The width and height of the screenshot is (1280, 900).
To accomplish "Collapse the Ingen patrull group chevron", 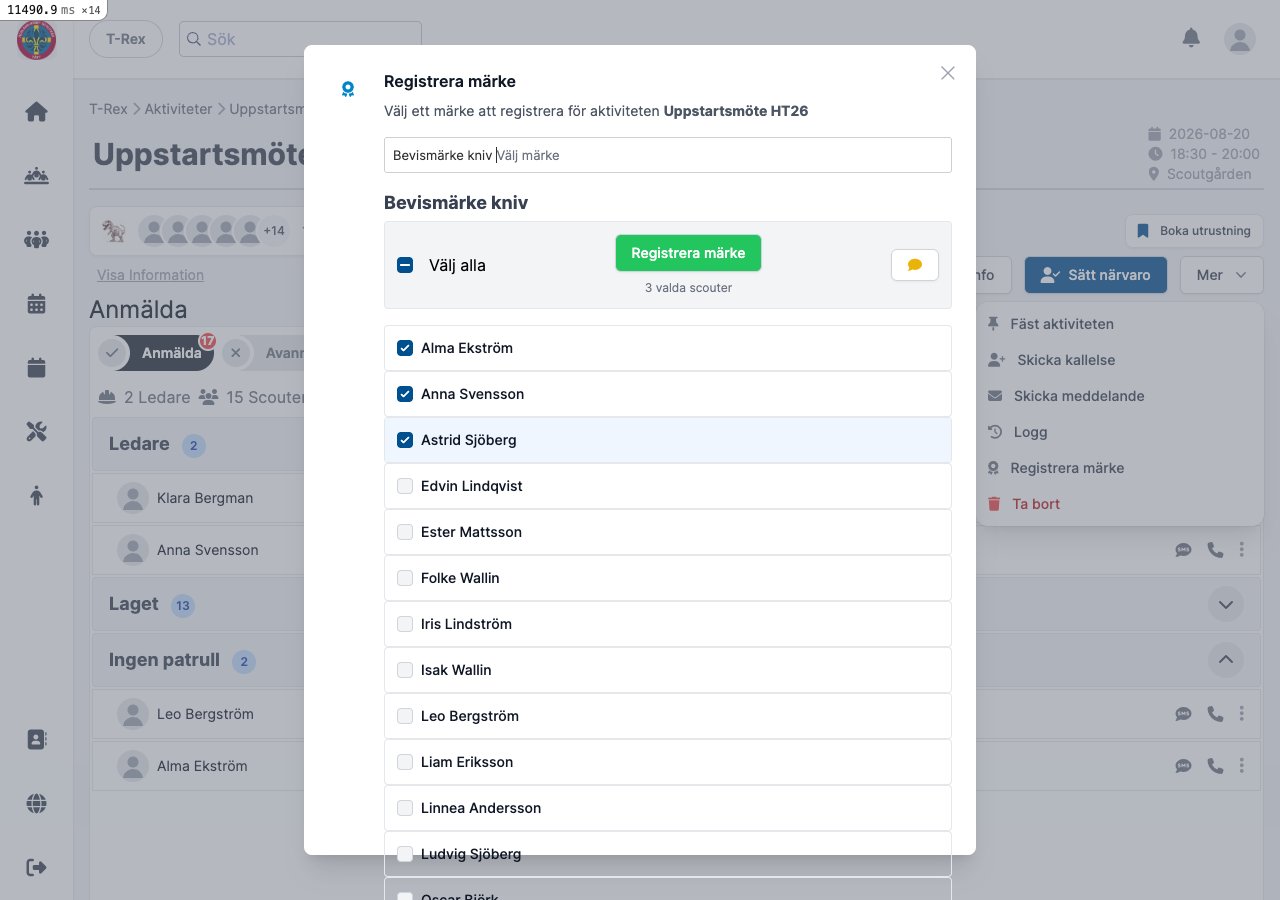I will 1226,660.
